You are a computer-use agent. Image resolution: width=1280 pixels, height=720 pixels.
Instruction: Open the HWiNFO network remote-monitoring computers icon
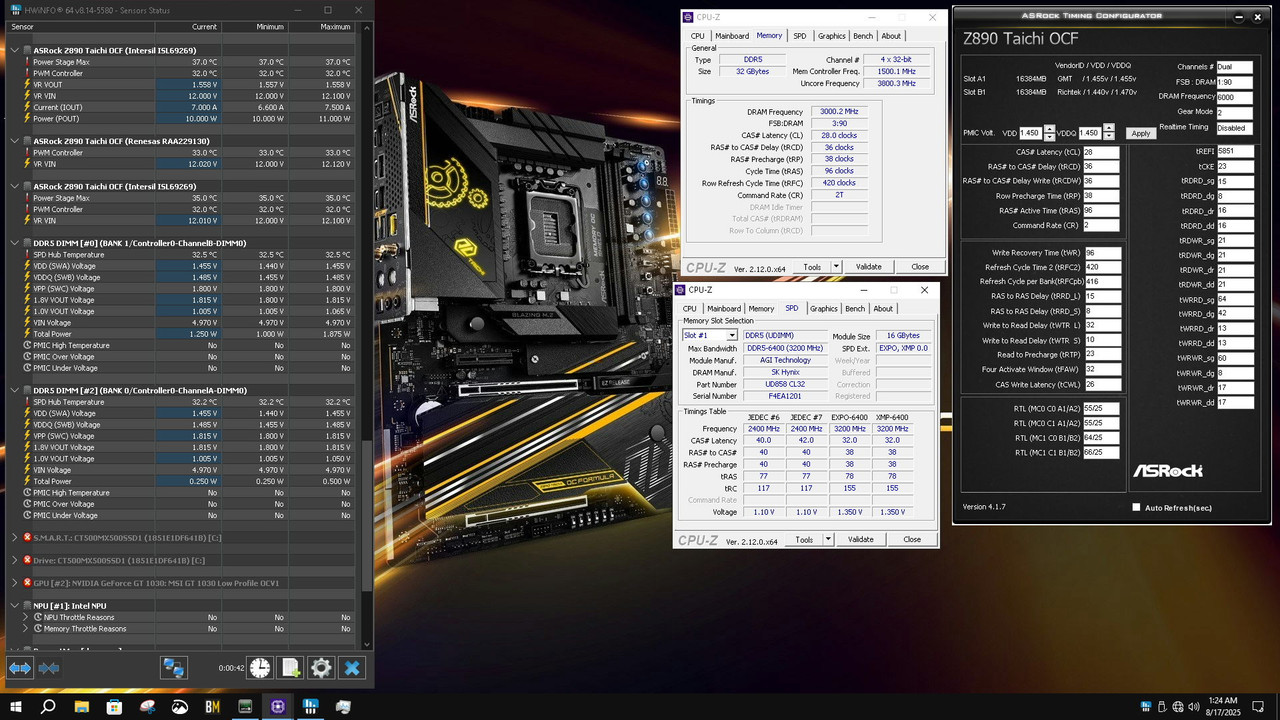coord(174,668)
